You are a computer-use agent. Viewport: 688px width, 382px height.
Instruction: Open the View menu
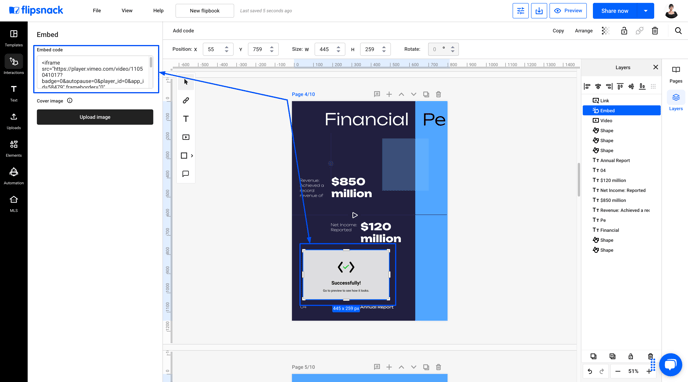(127, 11)
